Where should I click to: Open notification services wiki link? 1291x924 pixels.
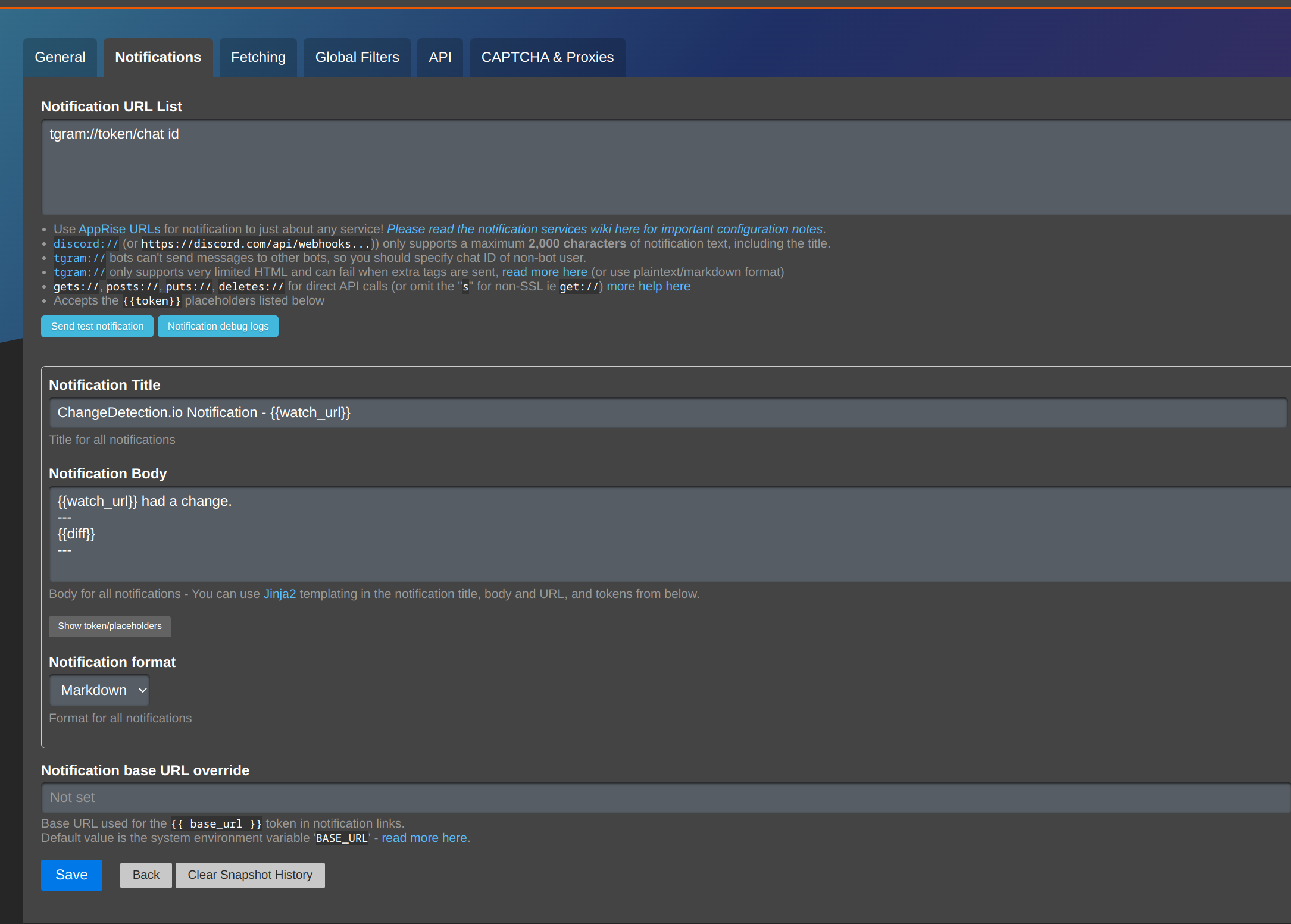pyautogui.click(x=604, y=229)
